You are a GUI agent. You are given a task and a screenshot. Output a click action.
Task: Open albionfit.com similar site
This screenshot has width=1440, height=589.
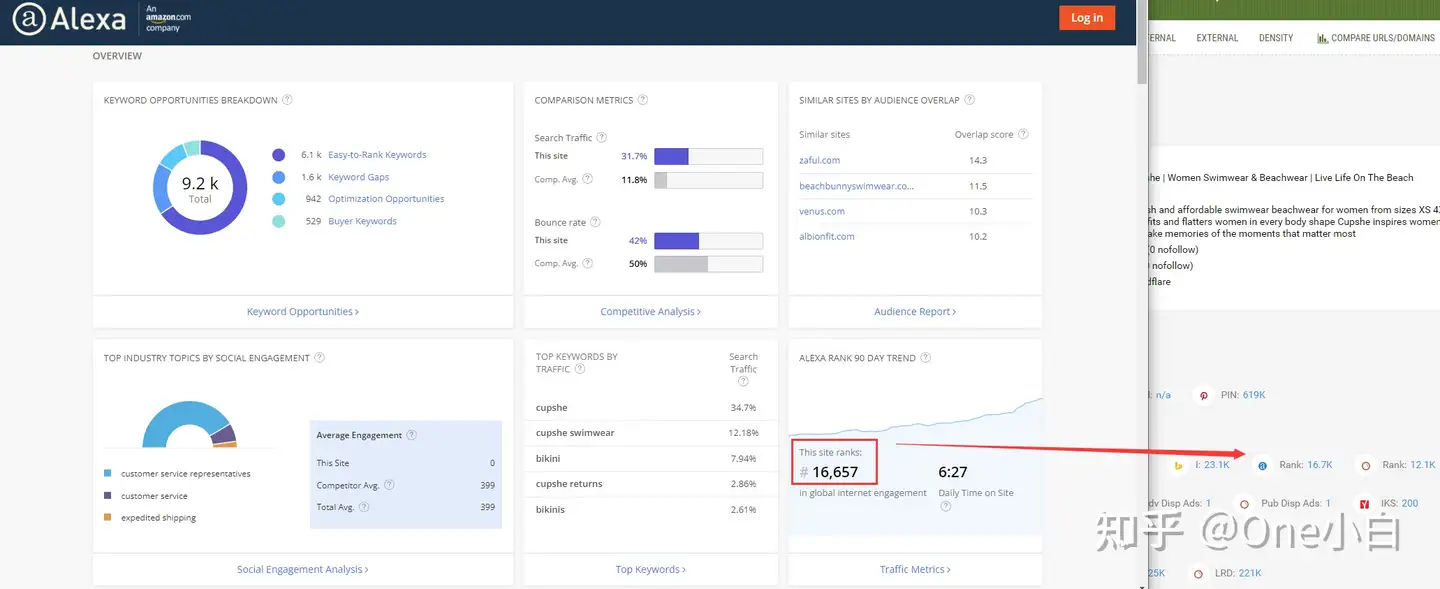point(827,237)
